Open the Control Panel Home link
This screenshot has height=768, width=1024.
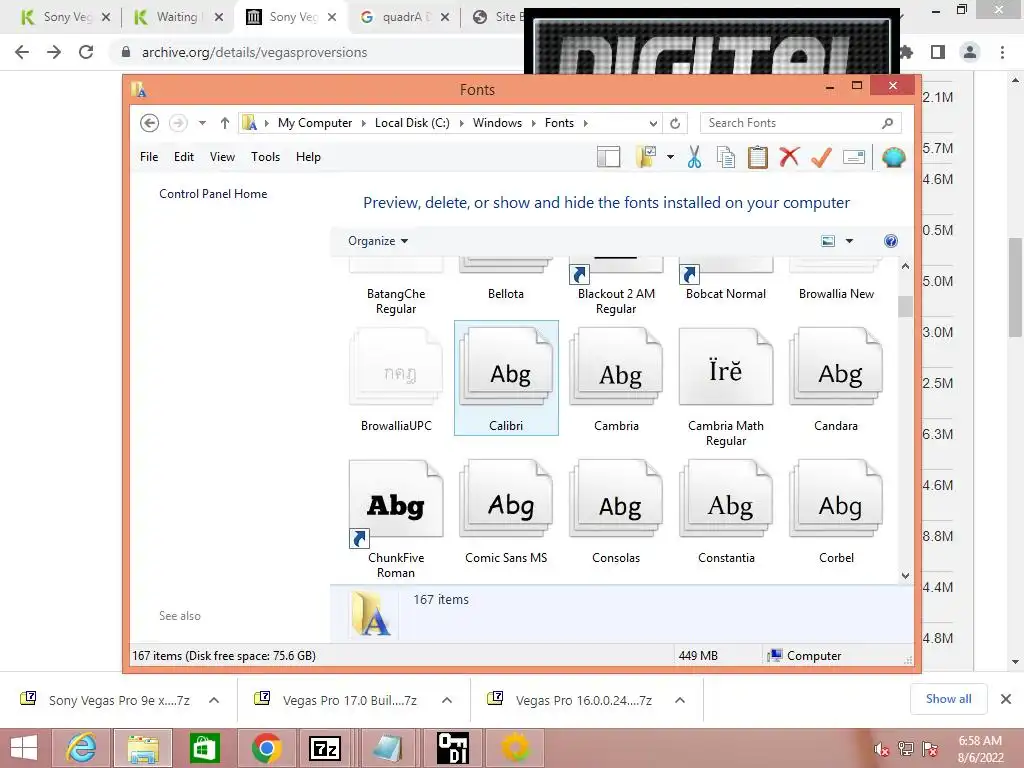coord(213,194)
